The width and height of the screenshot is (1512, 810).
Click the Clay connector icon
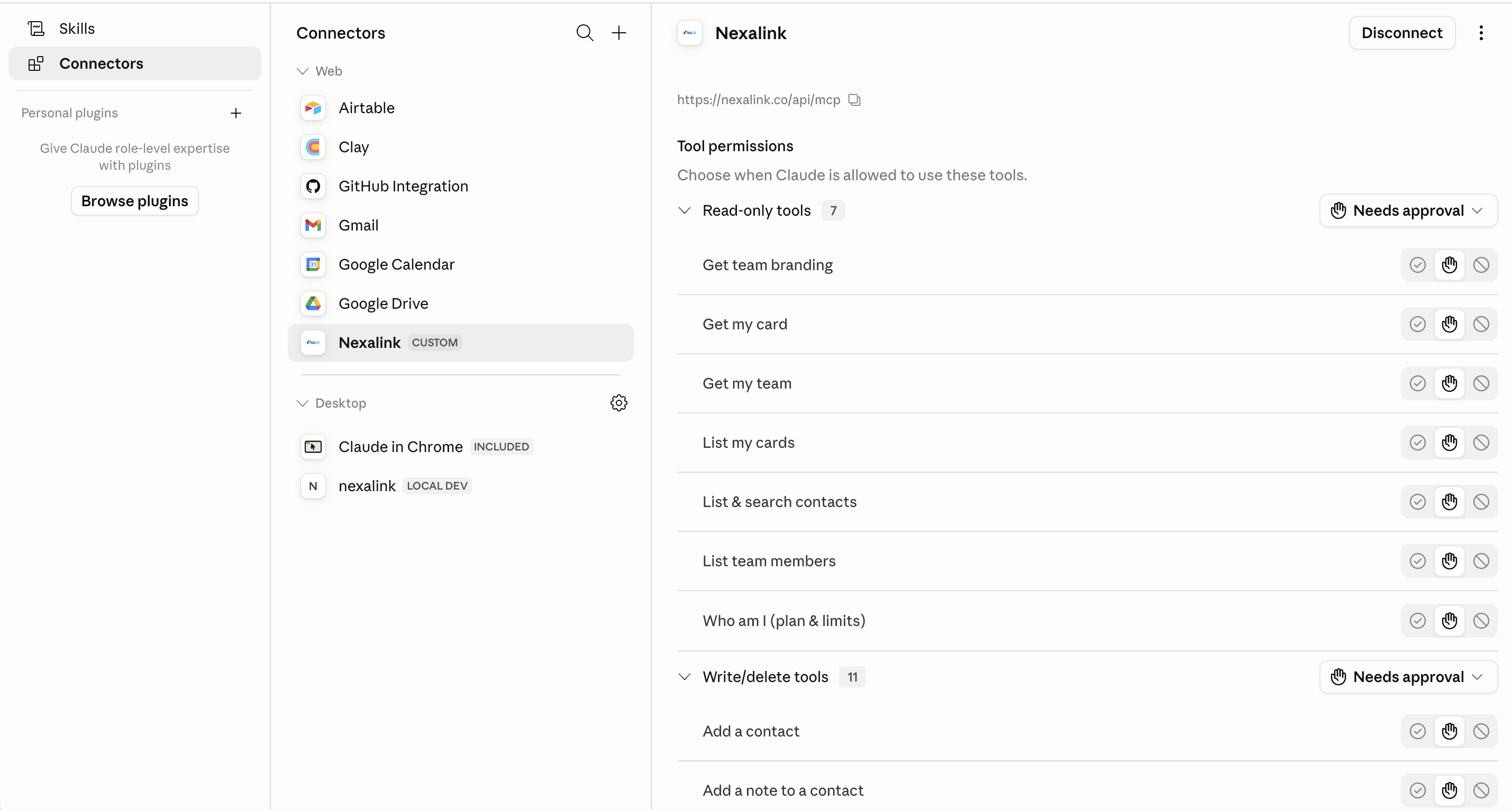click(x=313, y=146)
